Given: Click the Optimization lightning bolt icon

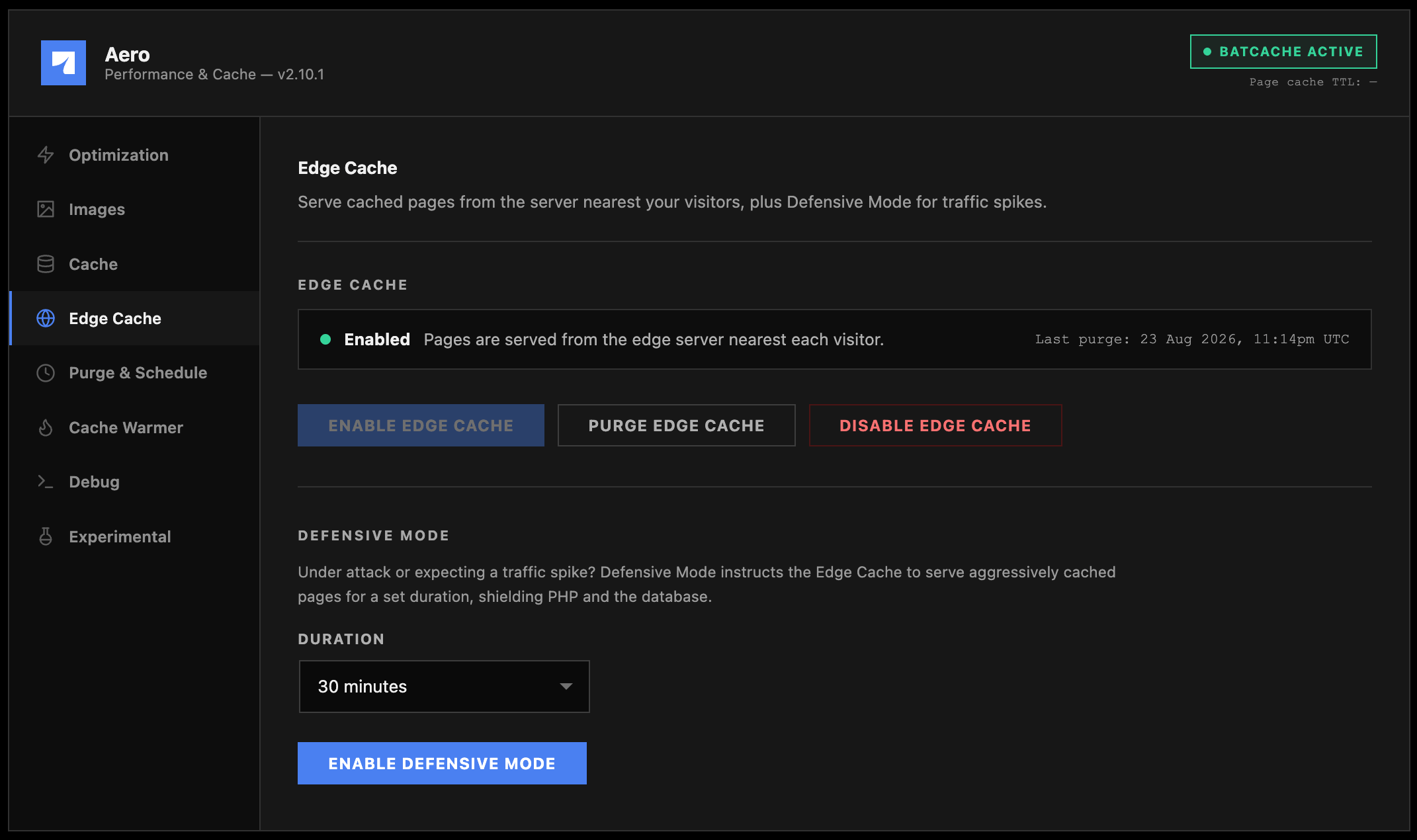Looking at the screenshot, I should point(46,155).
